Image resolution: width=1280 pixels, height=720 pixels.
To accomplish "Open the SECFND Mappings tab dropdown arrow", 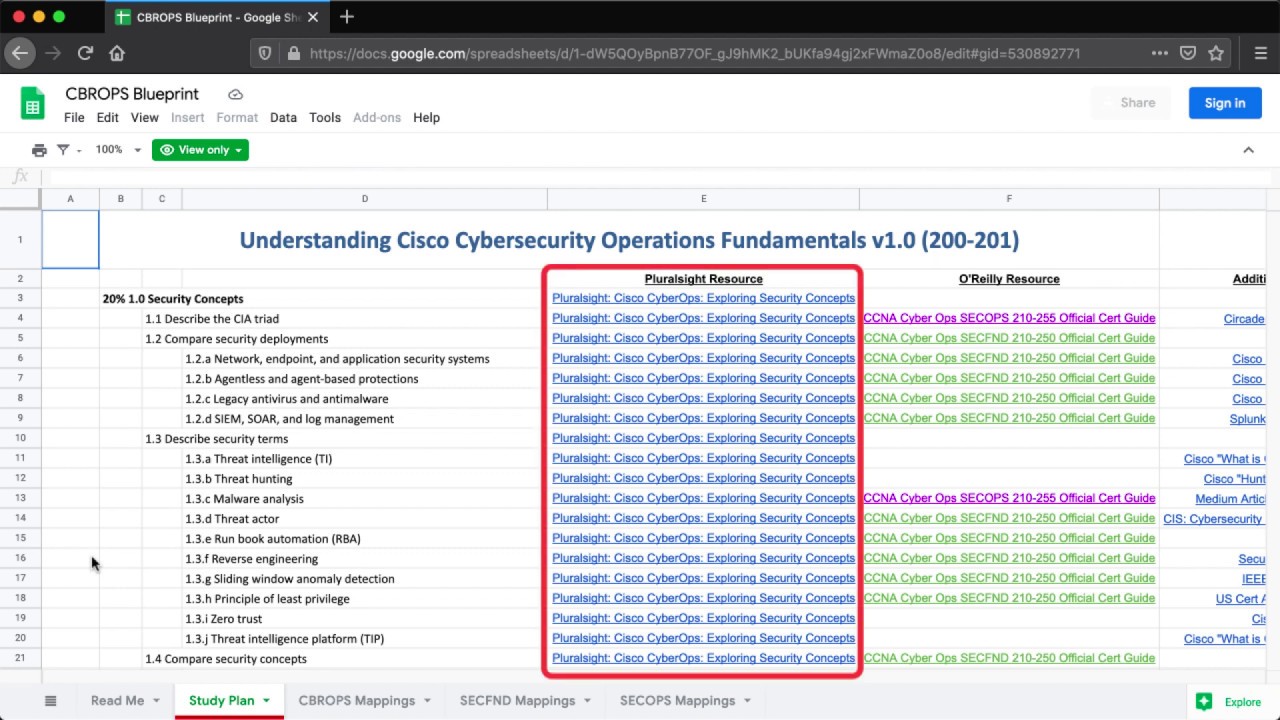I will tap(588, 701).
